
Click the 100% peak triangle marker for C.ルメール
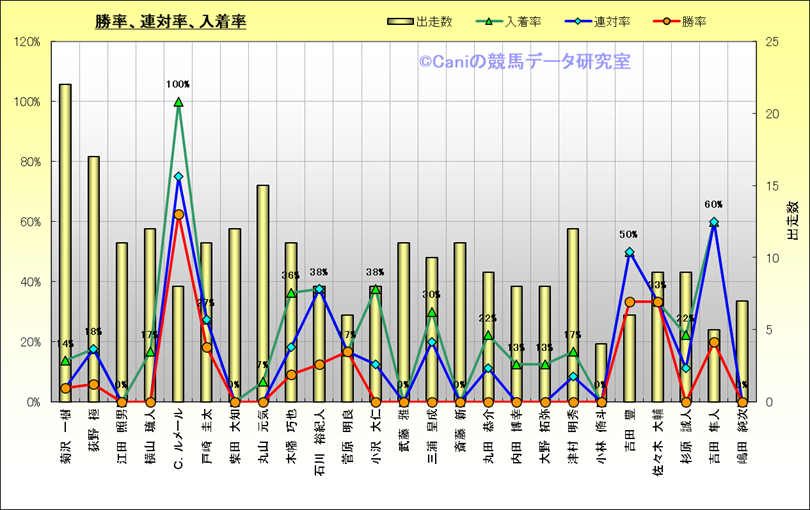tap(178, 102)
